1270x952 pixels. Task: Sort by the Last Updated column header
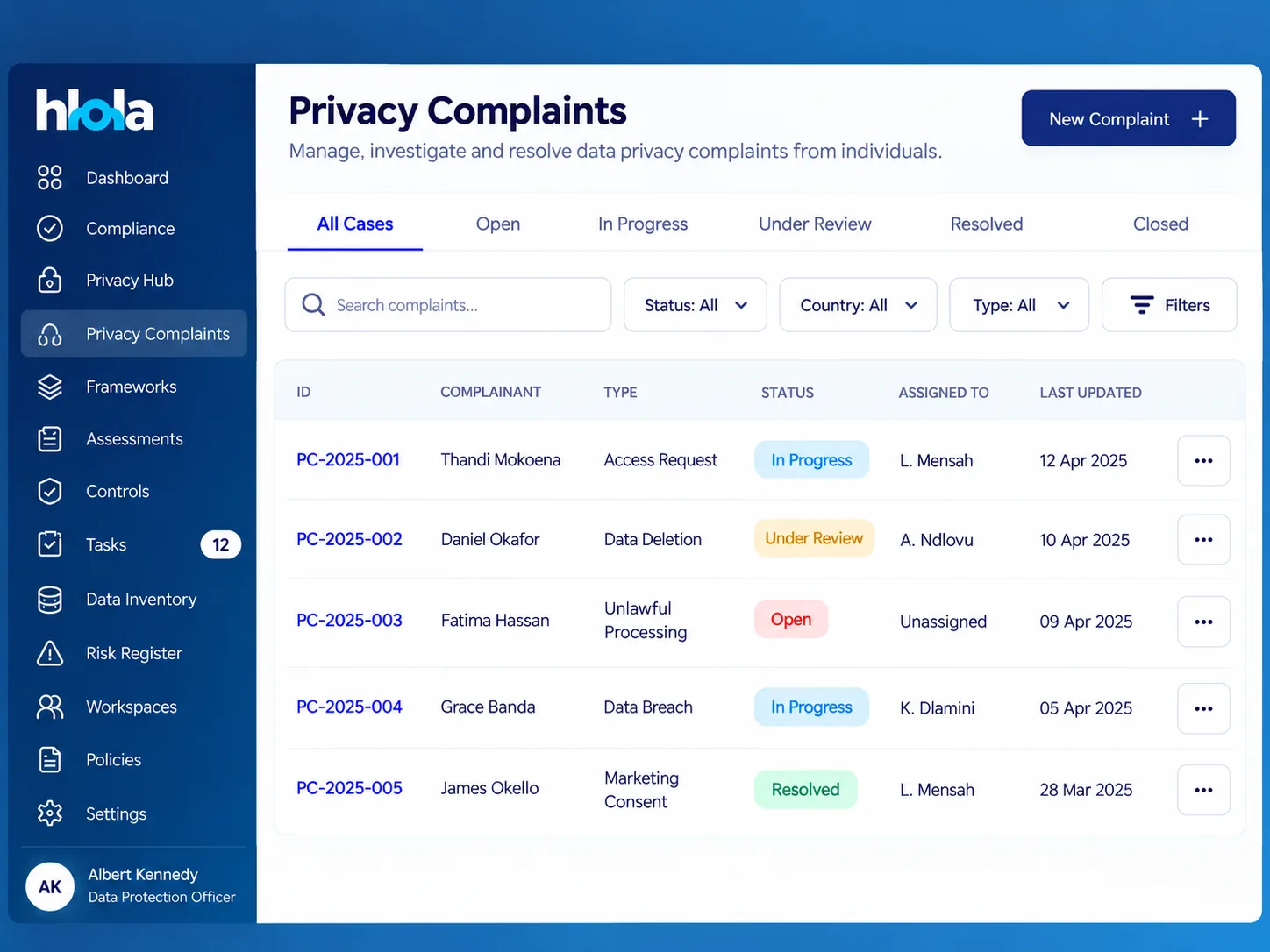[x=1090, y=393]
